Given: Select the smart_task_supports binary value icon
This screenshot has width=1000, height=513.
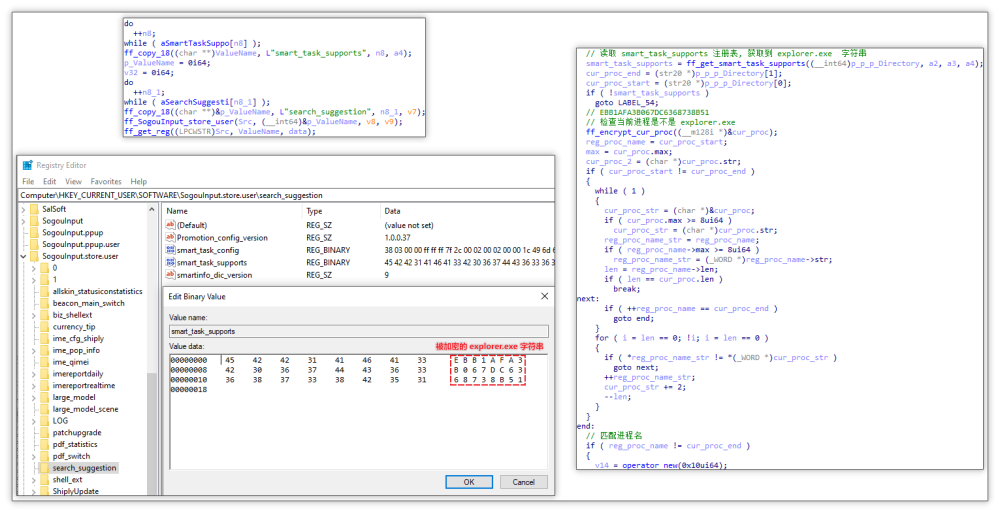Looking at the screenshot, I should click(170, 262).
